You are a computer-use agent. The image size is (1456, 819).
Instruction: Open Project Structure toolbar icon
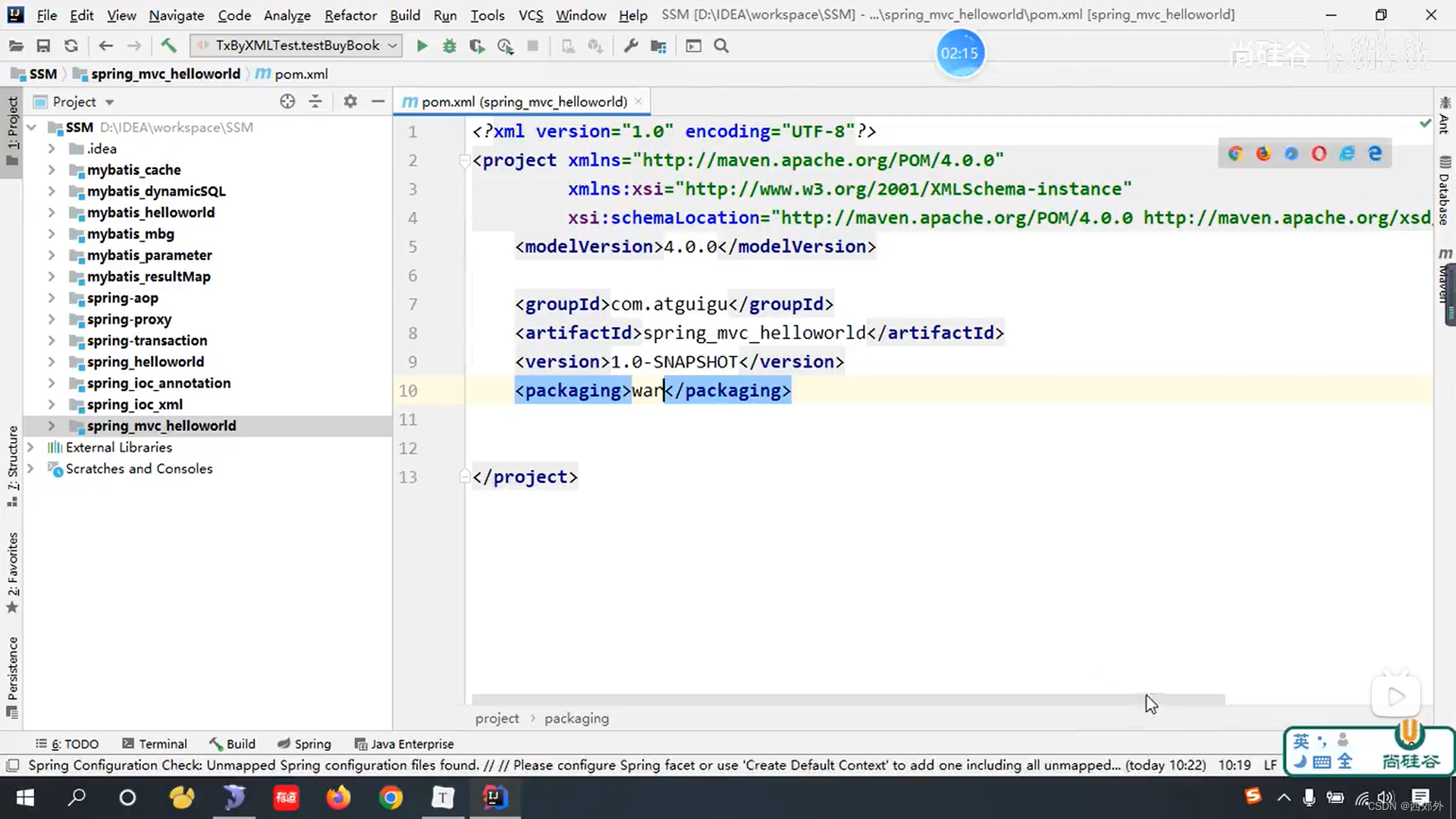(x=658, y=46)
